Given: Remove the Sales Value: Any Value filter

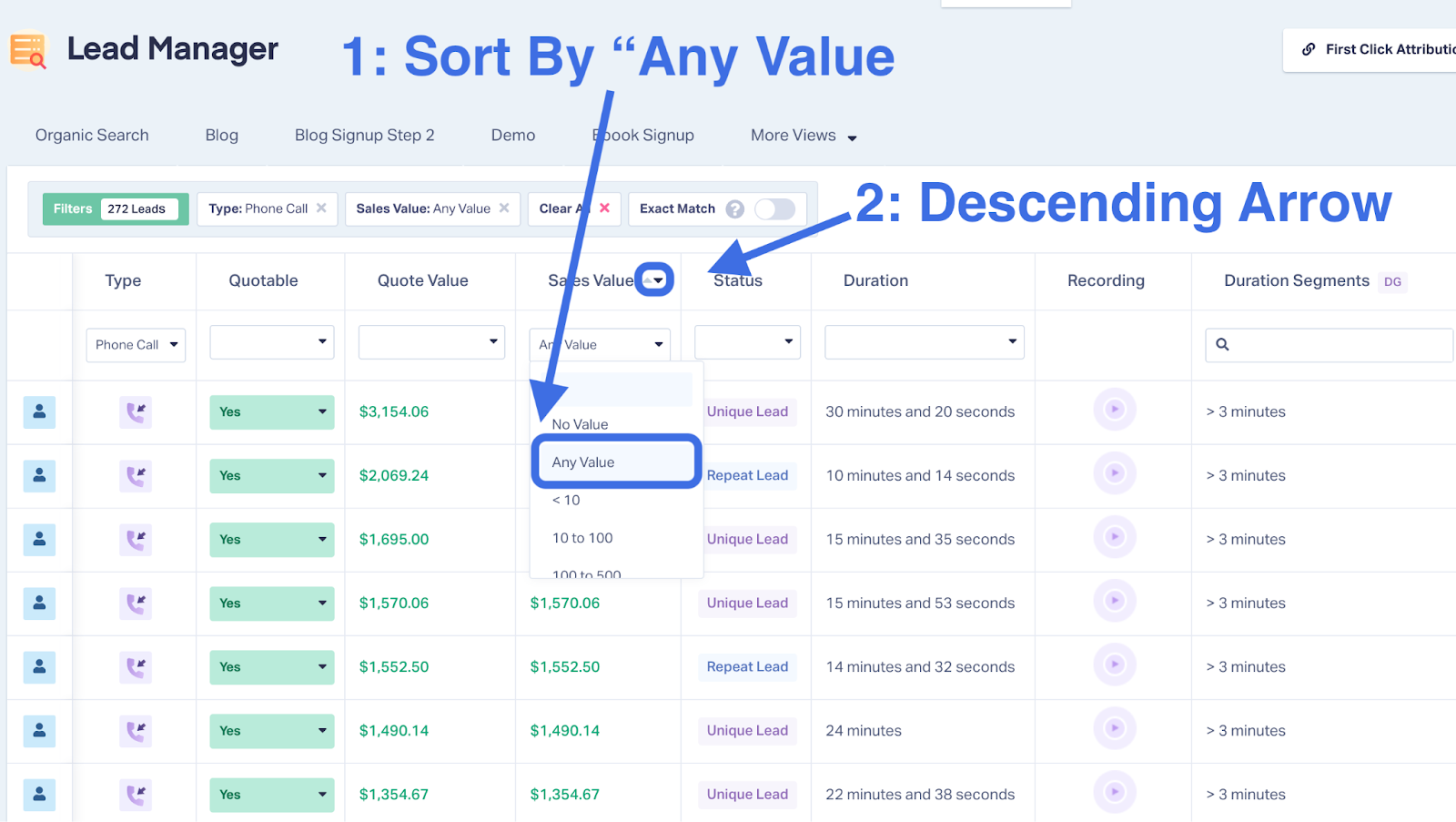Looking at the screenshot, I should coord(504,208).
